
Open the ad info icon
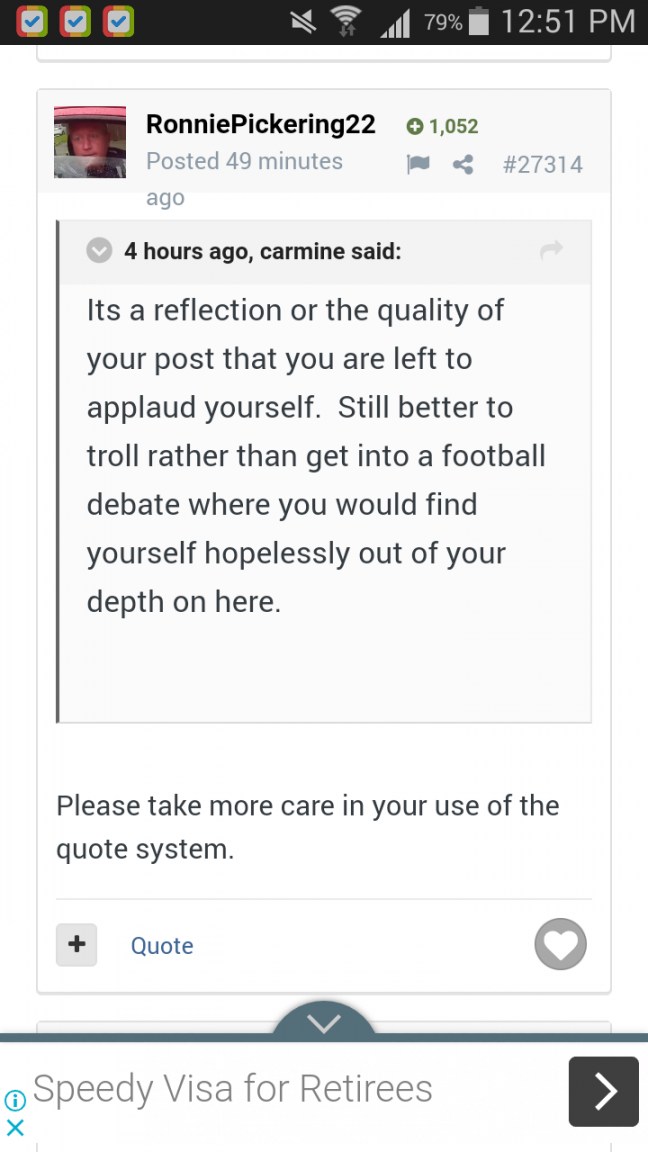point(15,1100)
